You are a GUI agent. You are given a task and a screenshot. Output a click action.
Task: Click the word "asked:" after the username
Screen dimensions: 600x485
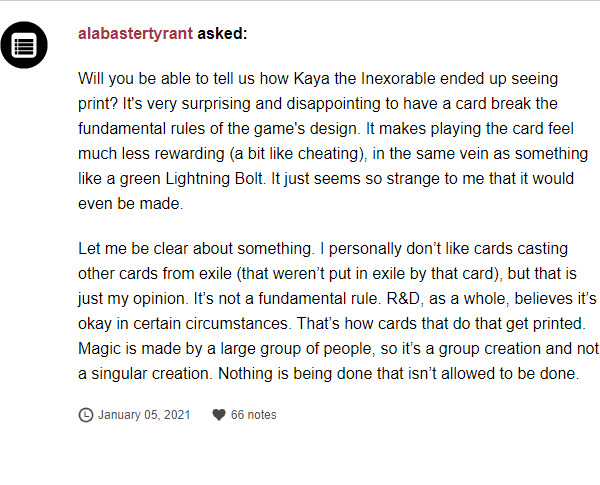pos(222,33)
